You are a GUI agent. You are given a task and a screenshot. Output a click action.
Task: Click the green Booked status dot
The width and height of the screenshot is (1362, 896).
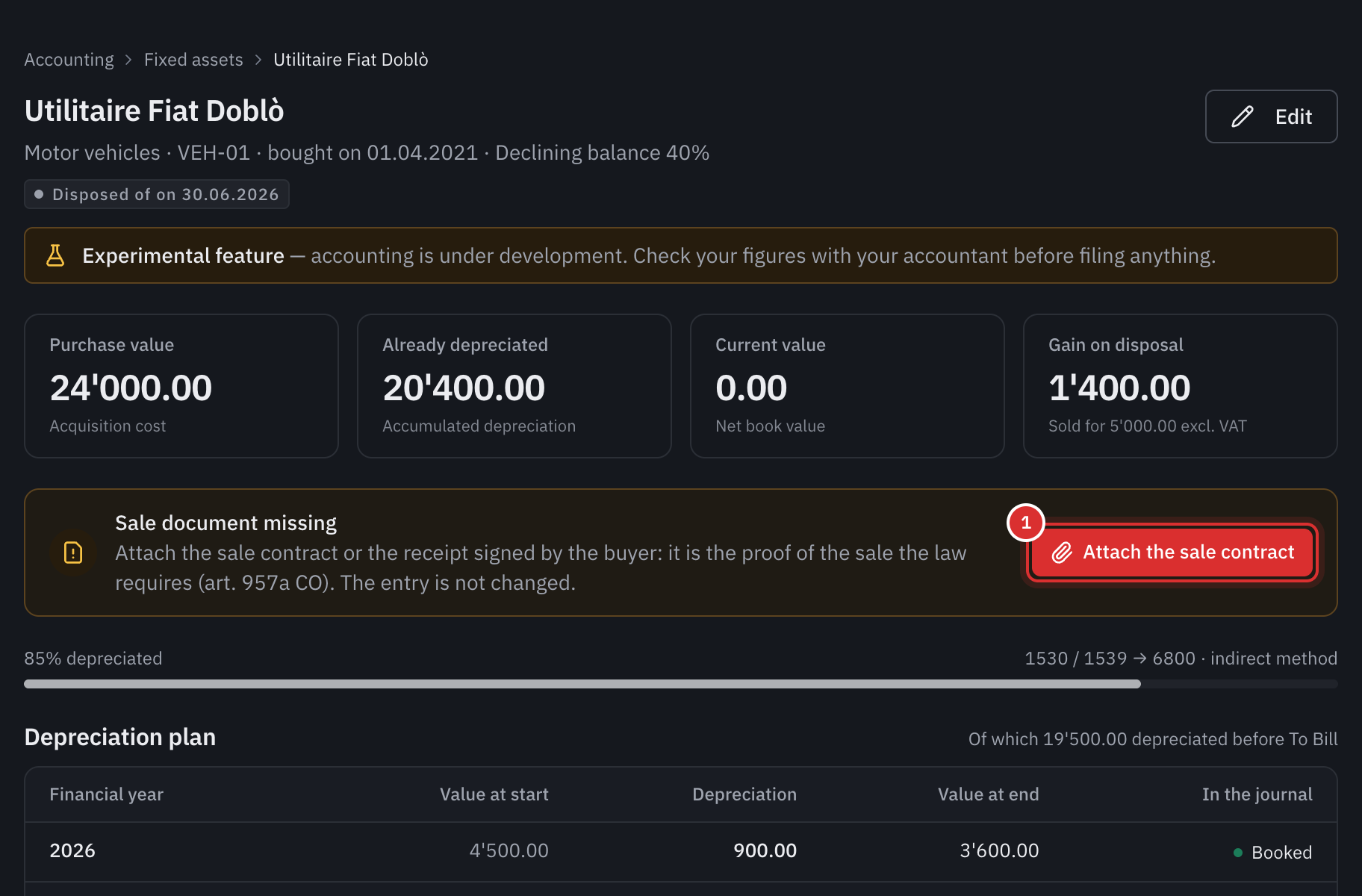pyautogui.click(x=1238, y=852)
